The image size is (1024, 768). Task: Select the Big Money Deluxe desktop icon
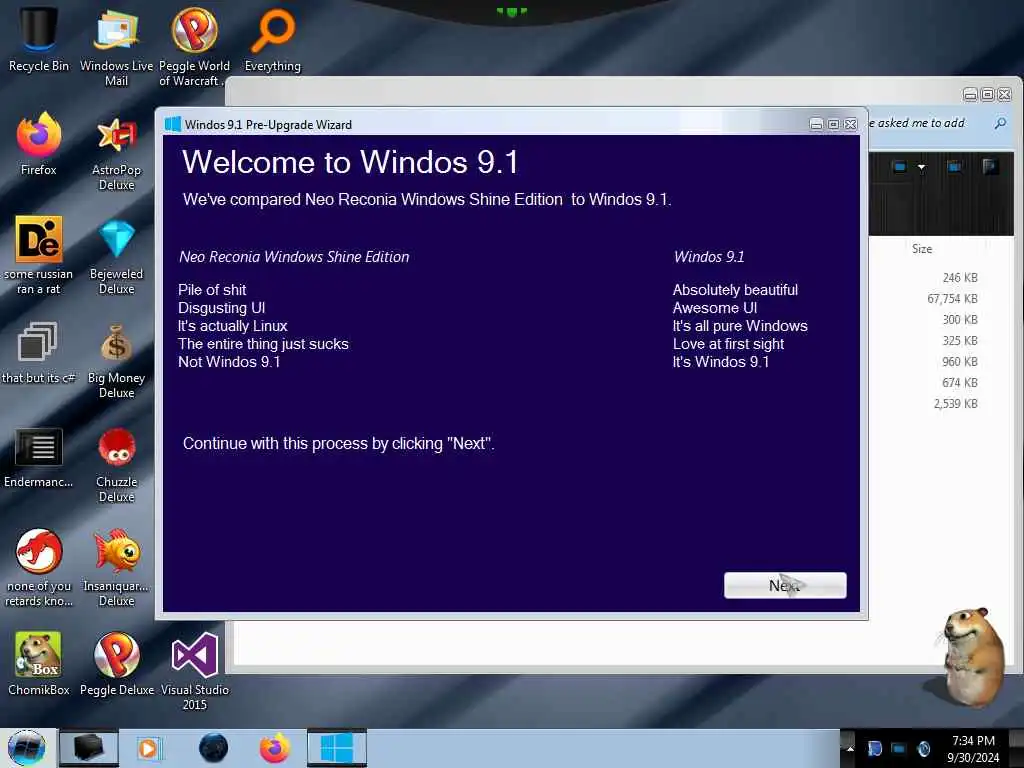116,360
